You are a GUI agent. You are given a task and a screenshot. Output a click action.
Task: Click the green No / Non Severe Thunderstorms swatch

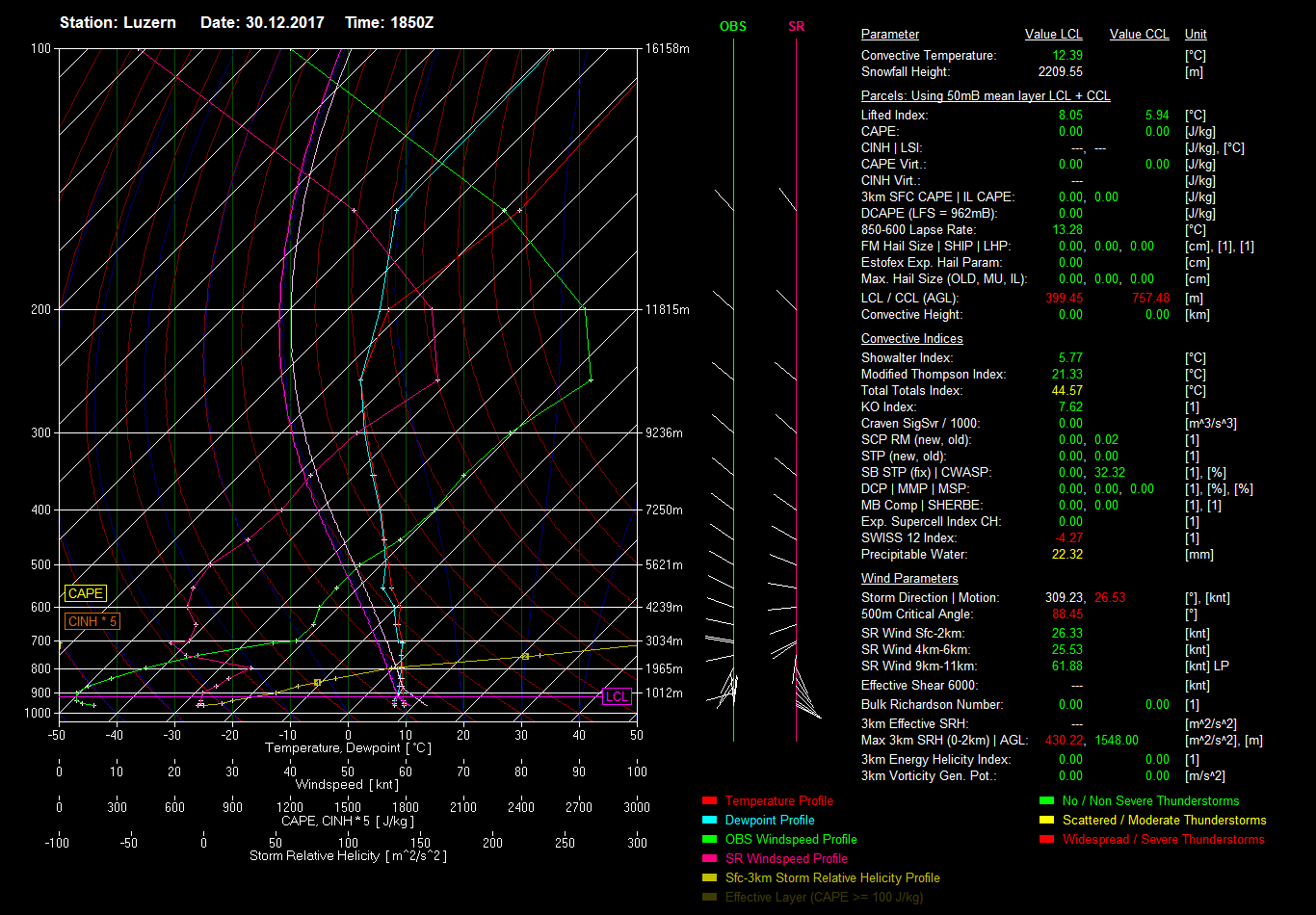pos(1046,800)
